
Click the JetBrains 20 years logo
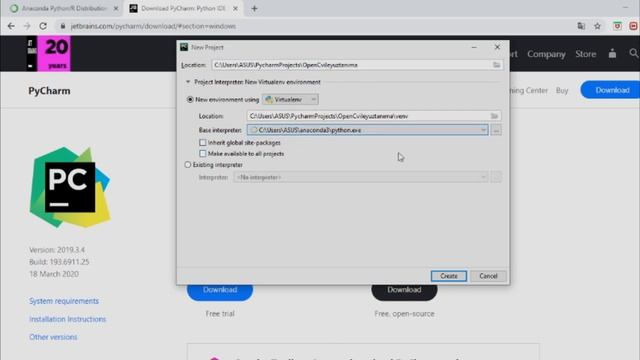click(x=48, y=53)
